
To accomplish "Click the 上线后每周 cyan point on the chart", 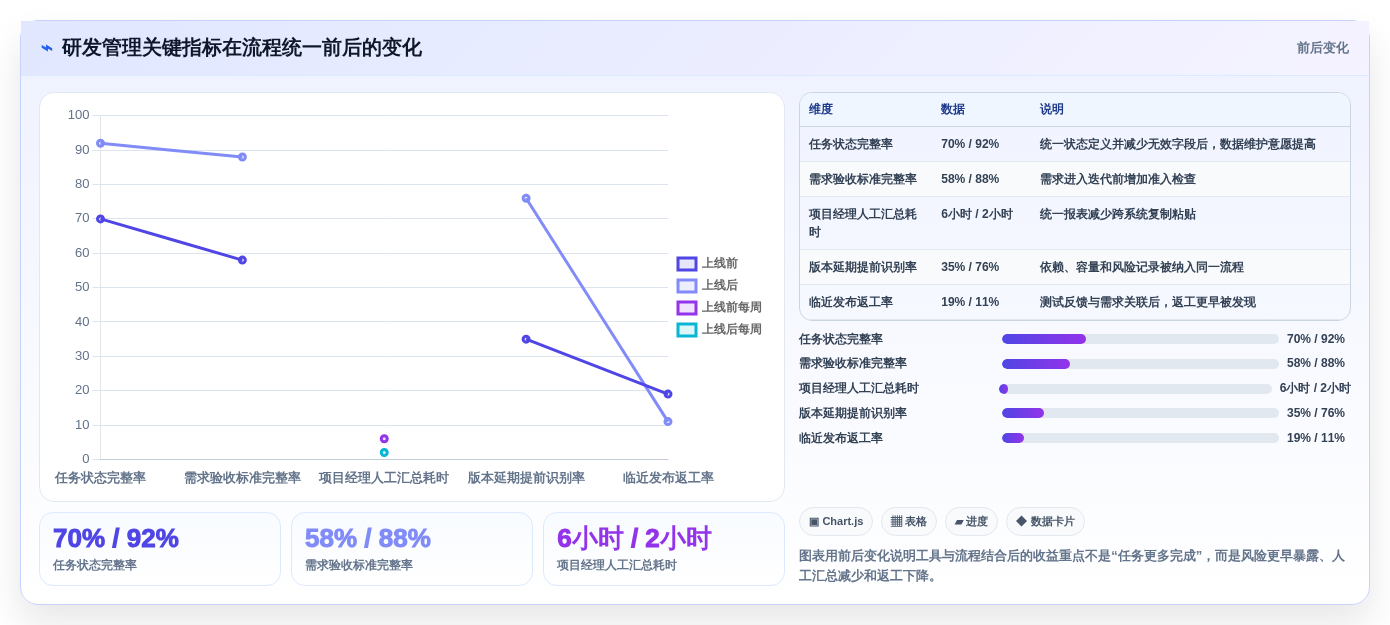I will tap(384, 453).
